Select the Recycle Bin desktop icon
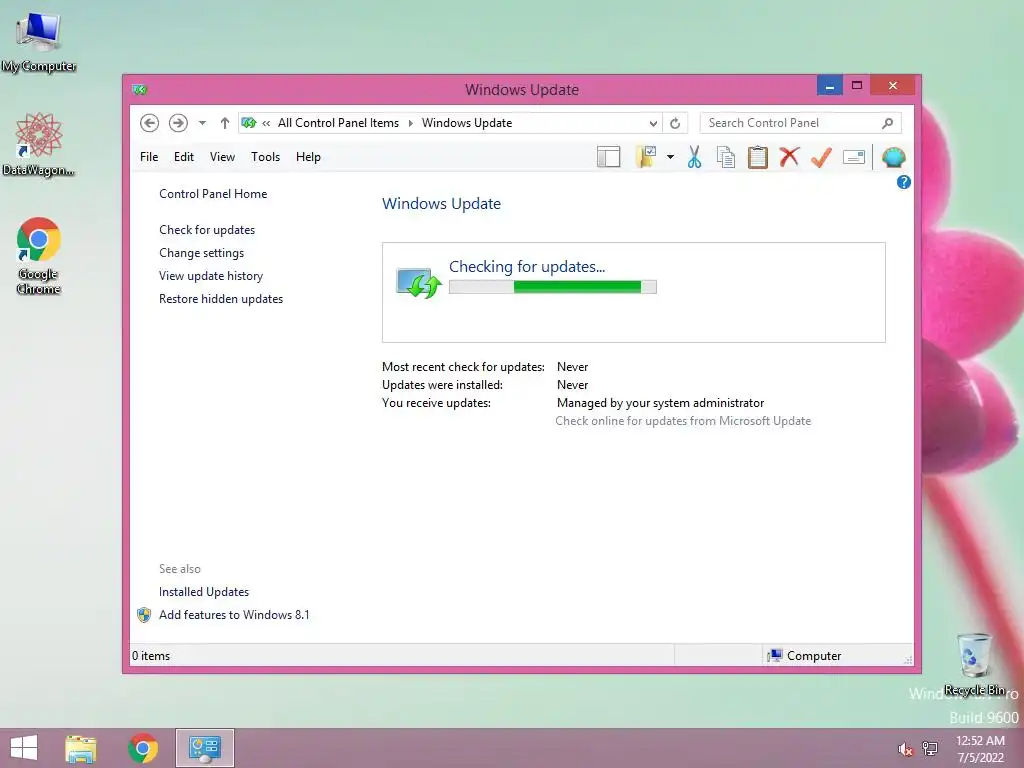1024x768 pixels. [x=975, y=664]
